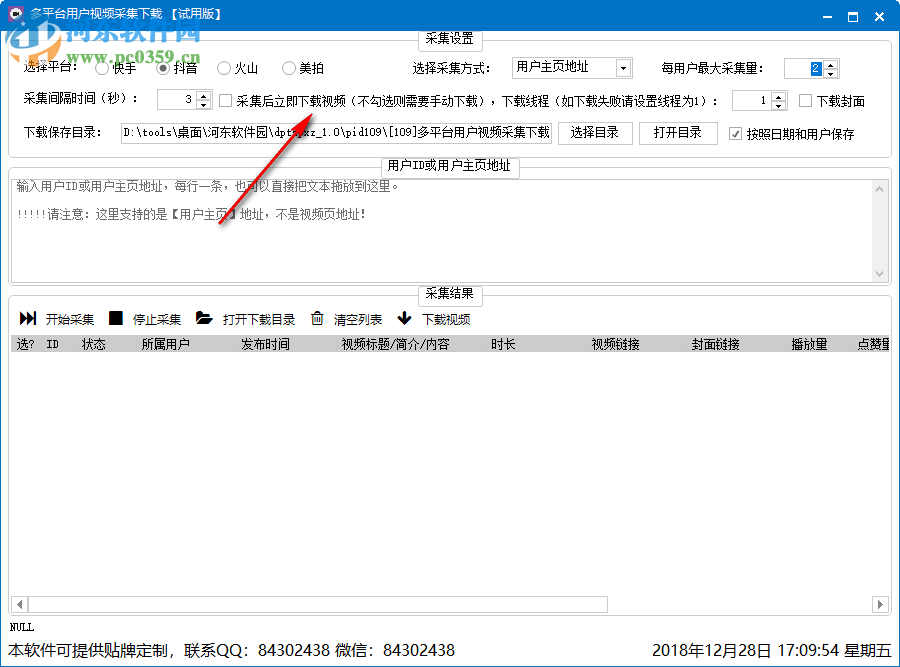
Task: Uncheck 按照日期和用户保存 option
Action: [x=737, y=133]
